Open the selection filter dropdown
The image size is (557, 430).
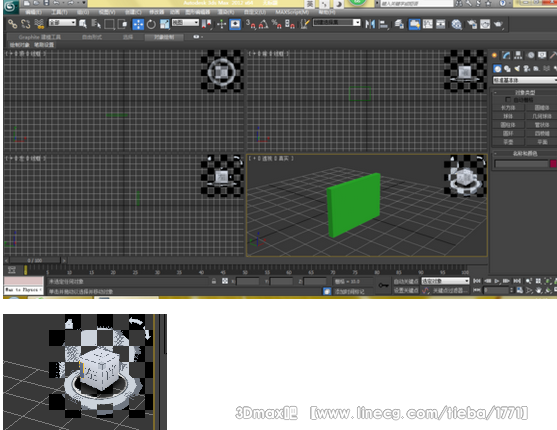(x=62, y=22)
